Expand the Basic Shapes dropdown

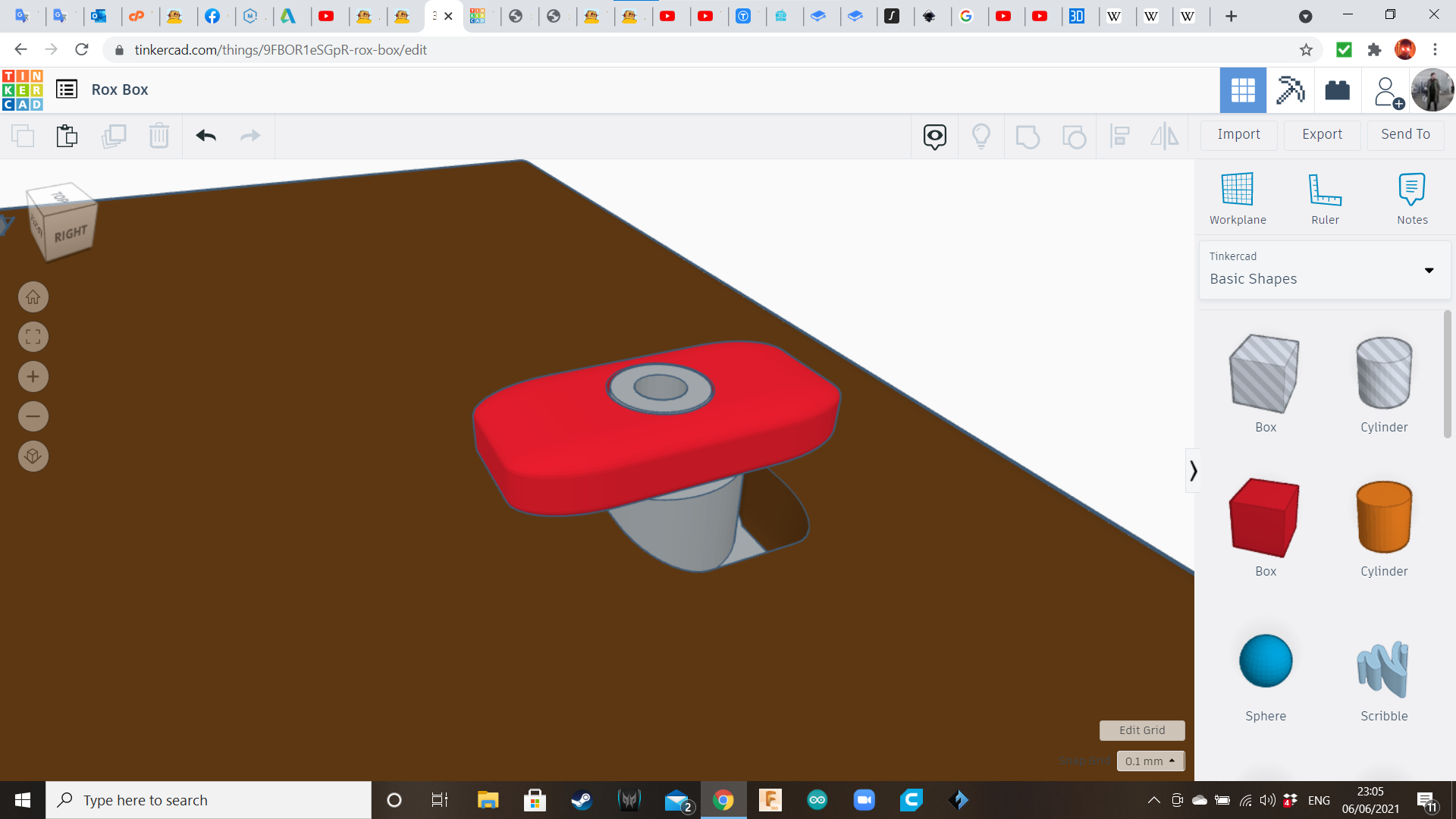1429,271
